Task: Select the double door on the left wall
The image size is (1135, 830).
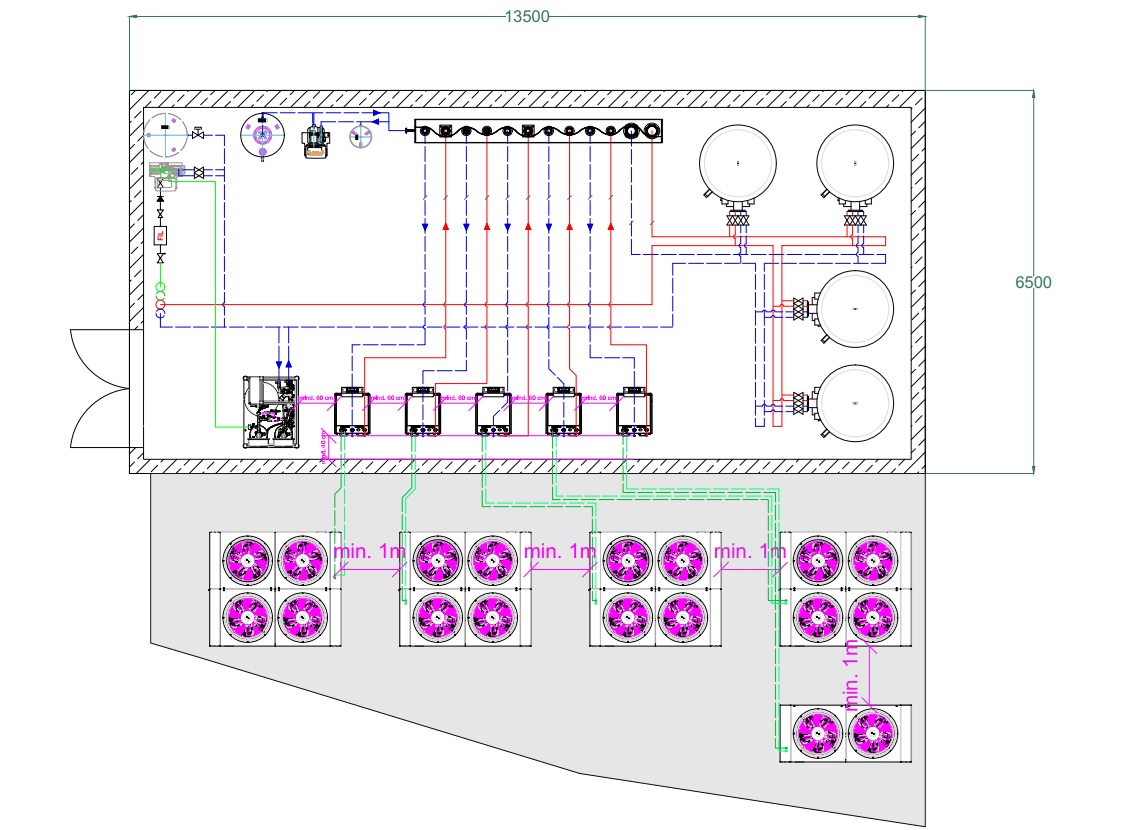Action: click(101, 388)
